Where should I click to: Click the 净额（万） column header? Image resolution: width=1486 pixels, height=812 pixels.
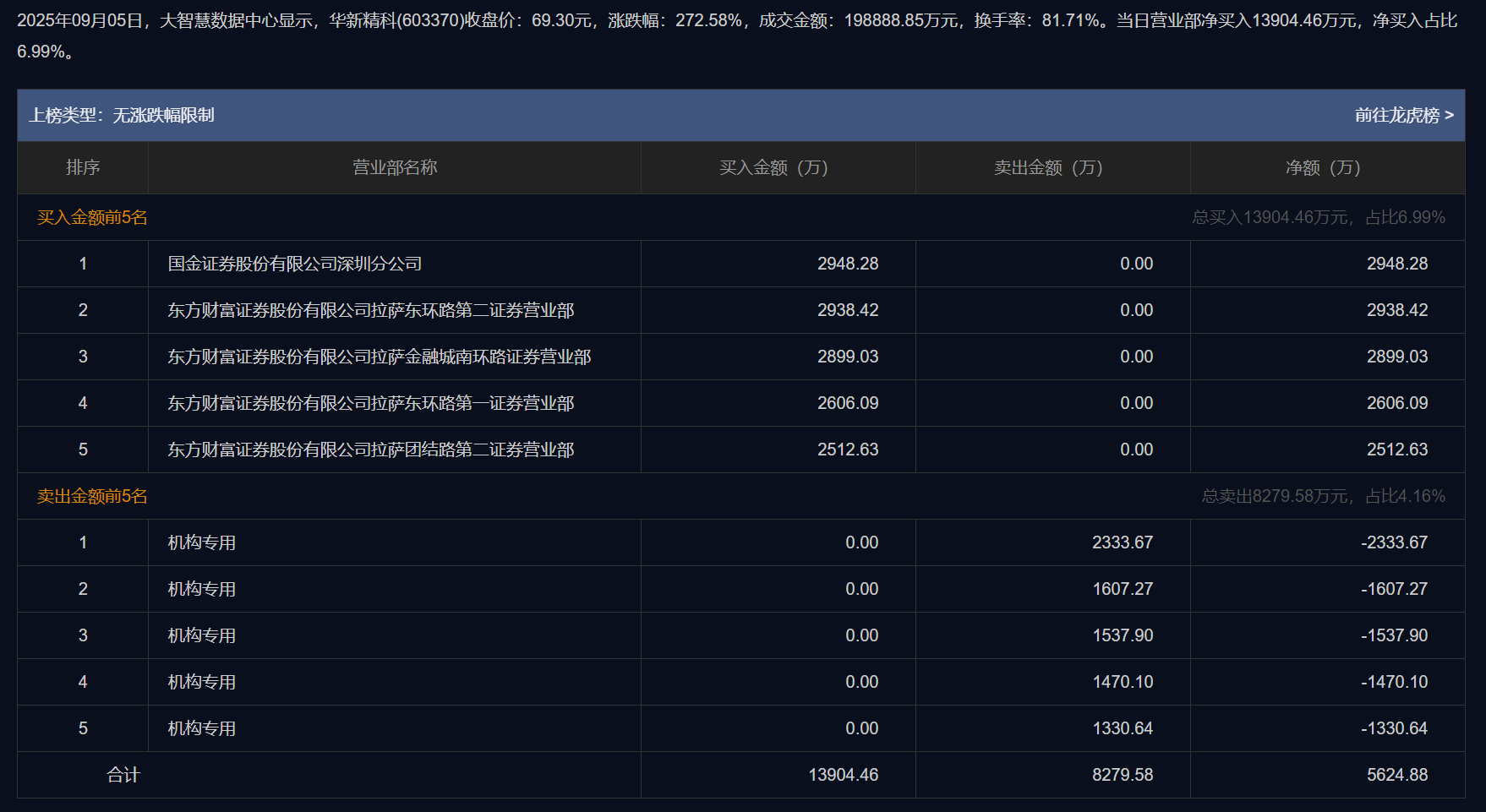(1323, 167)
